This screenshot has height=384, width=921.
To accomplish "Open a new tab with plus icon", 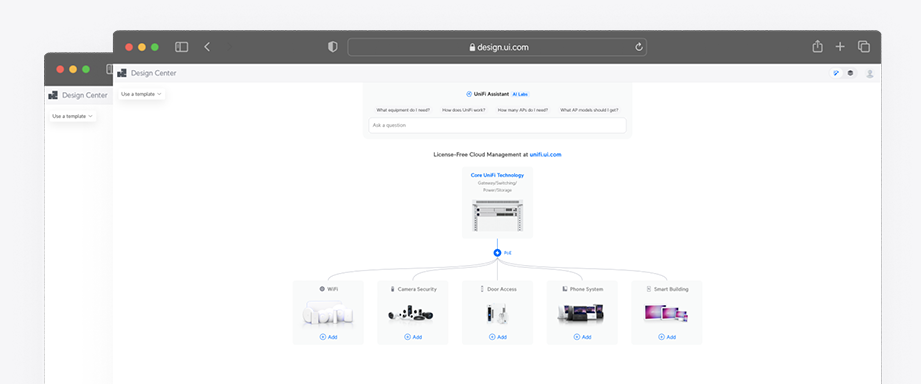I will click(840, 46).
